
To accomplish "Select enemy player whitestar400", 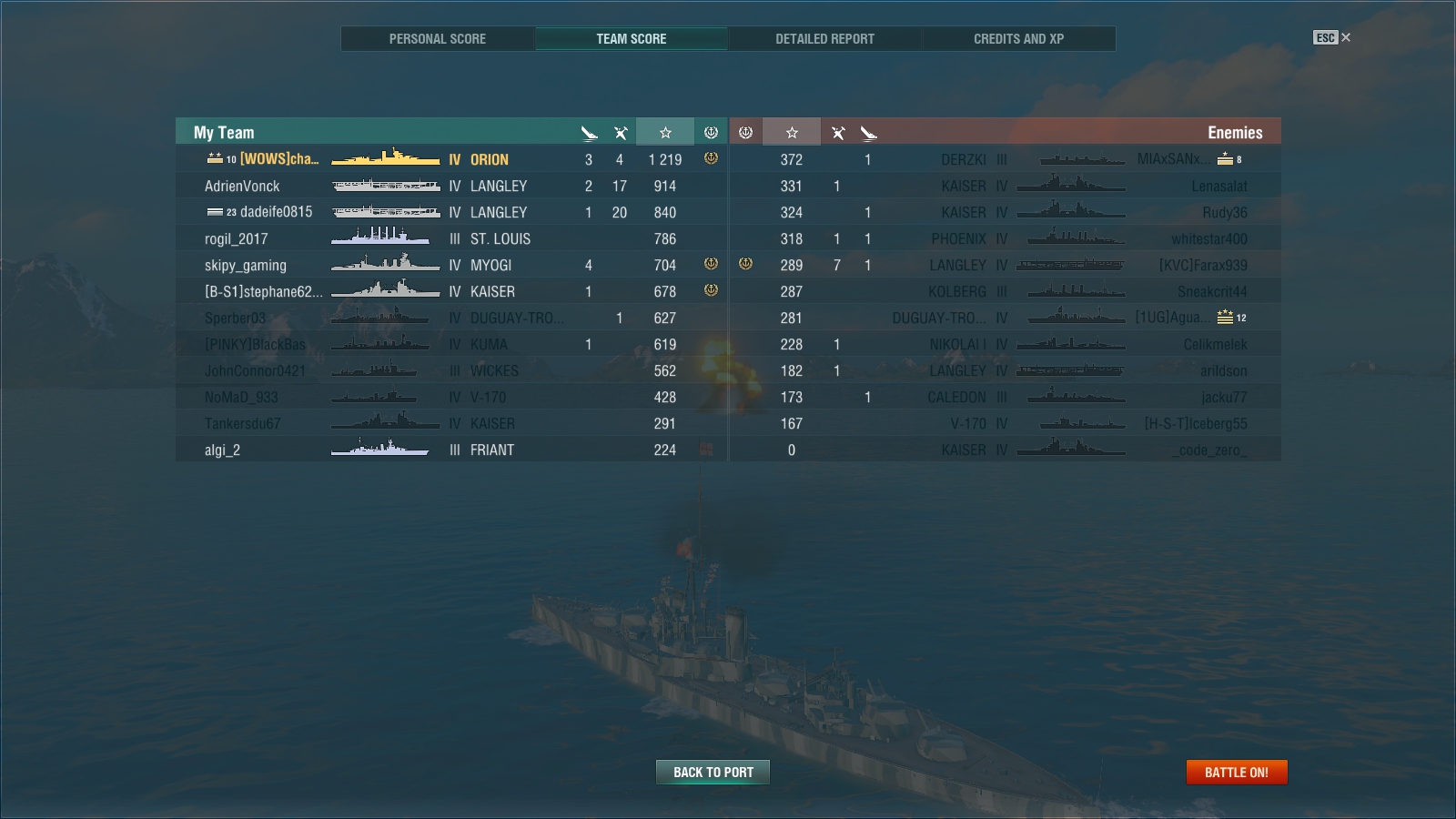I will click(1209, 238).
